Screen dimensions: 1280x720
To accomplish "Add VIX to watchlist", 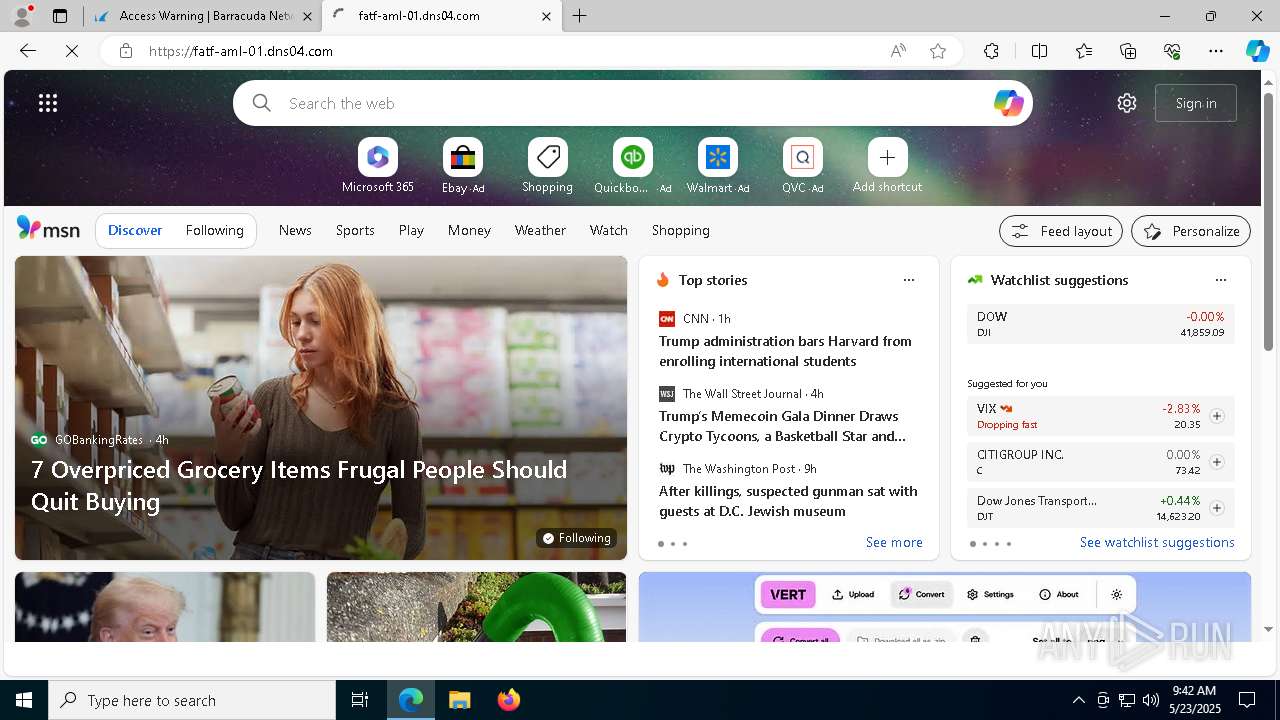I will tap(1217, 416).
